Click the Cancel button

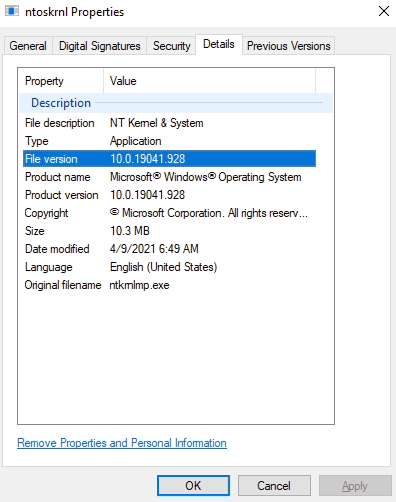(274, 486)
